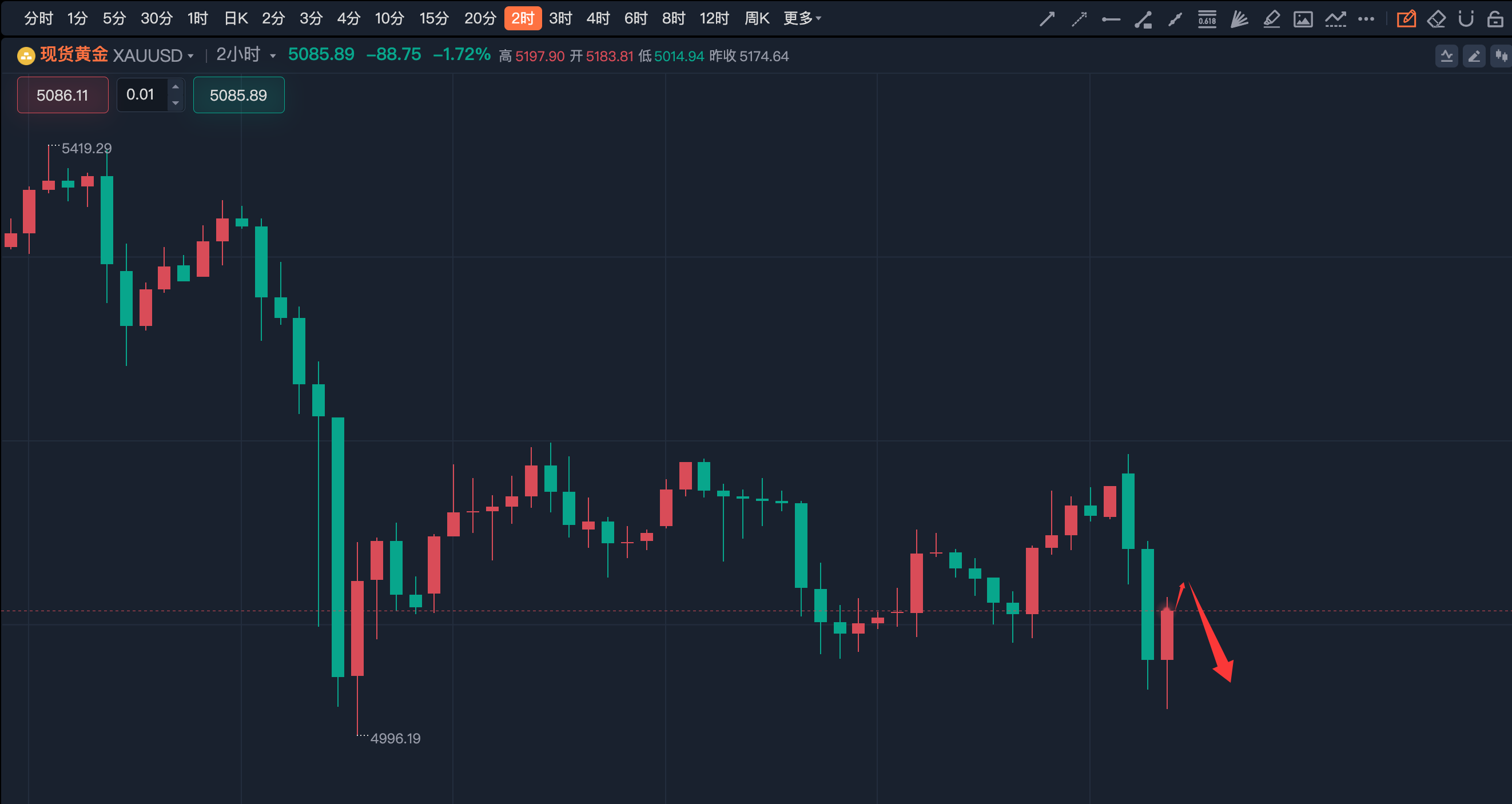
Task: Select the solid arrow drawing tool
Action: click(1047, 19)
